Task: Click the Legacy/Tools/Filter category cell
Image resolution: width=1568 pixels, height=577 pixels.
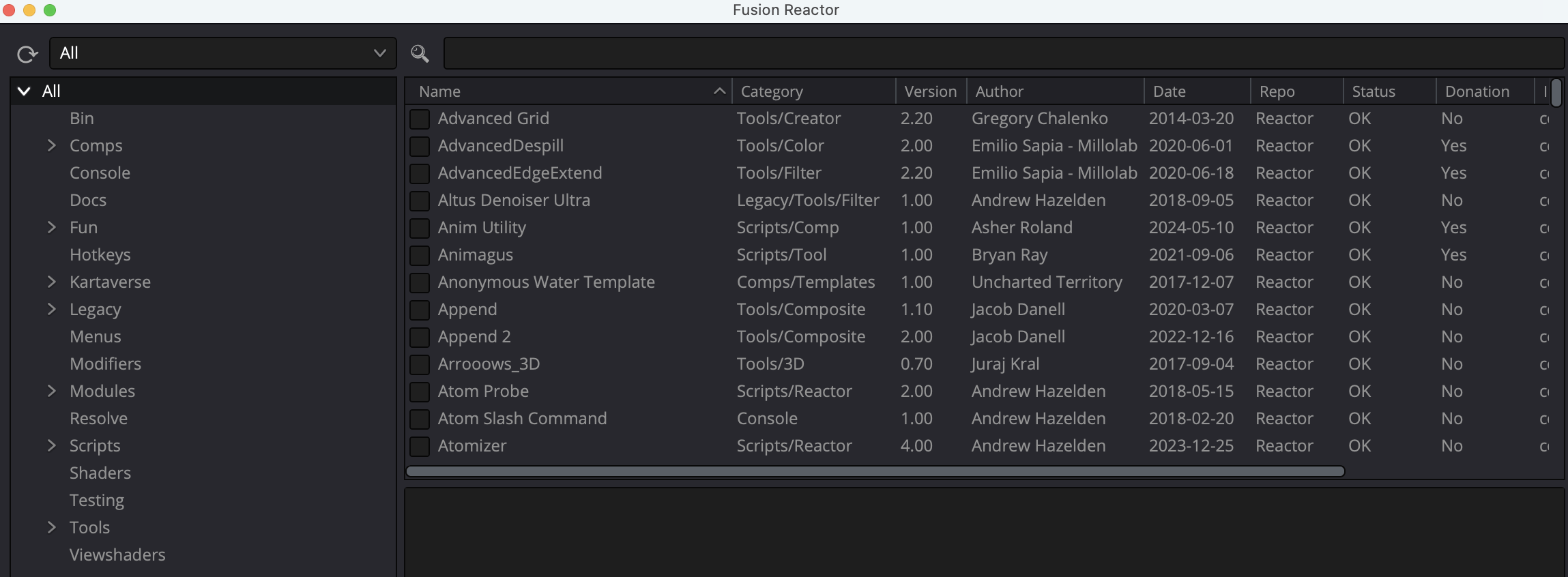Action: (808, 201)
